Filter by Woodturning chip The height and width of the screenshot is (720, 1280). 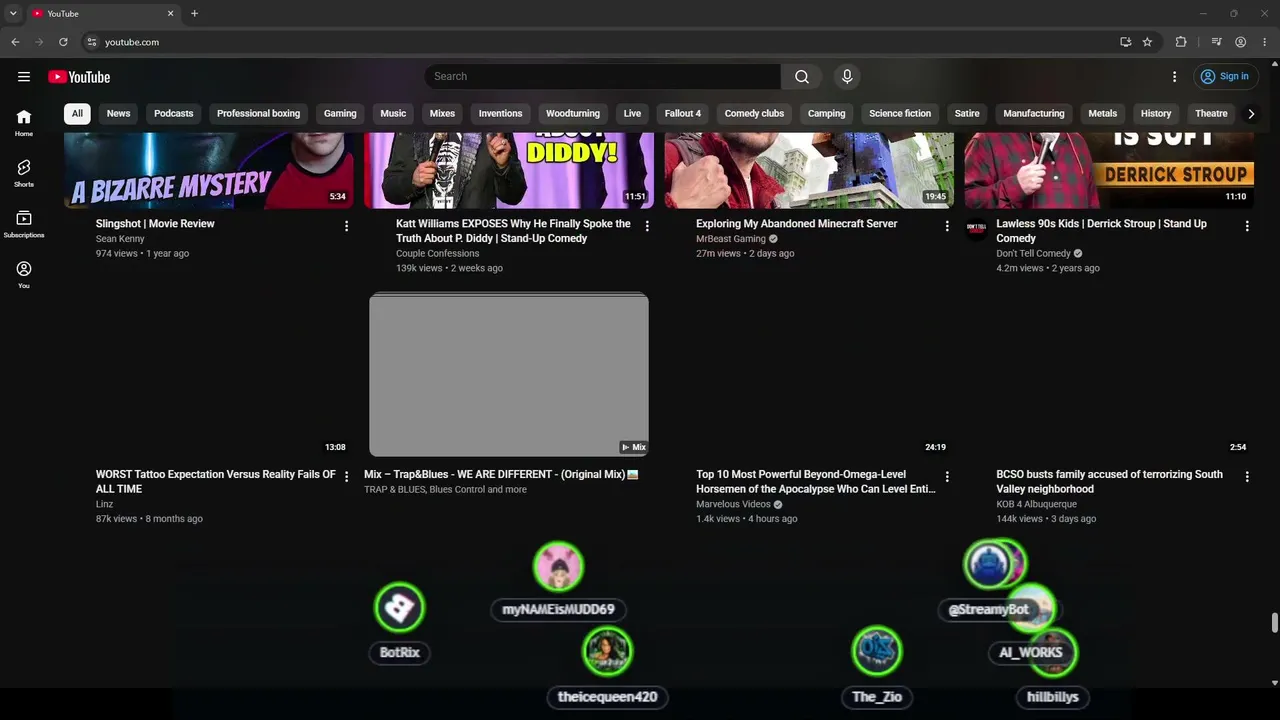(x=573, y=114)
